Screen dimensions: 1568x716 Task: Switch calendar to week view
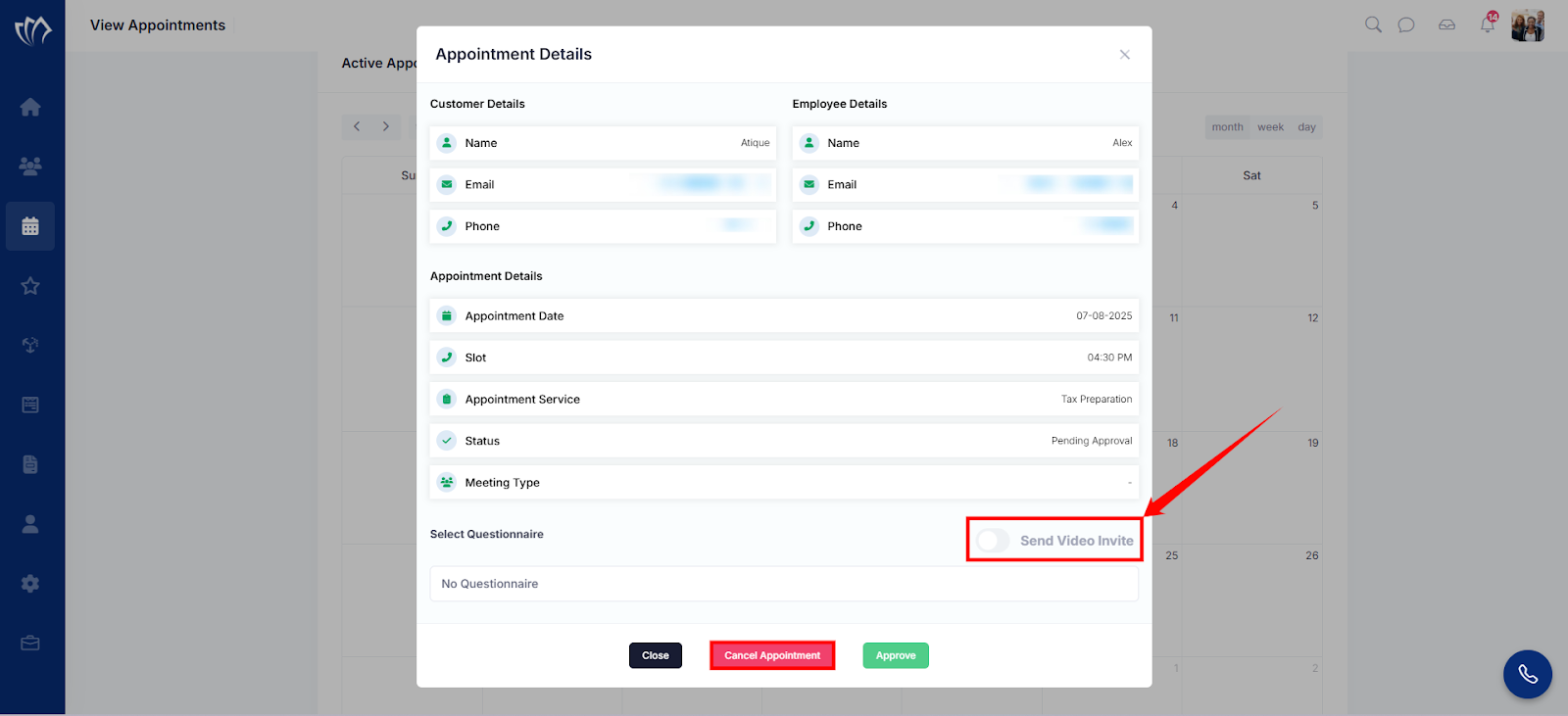pyautogui.click(x=1271, y=127)
